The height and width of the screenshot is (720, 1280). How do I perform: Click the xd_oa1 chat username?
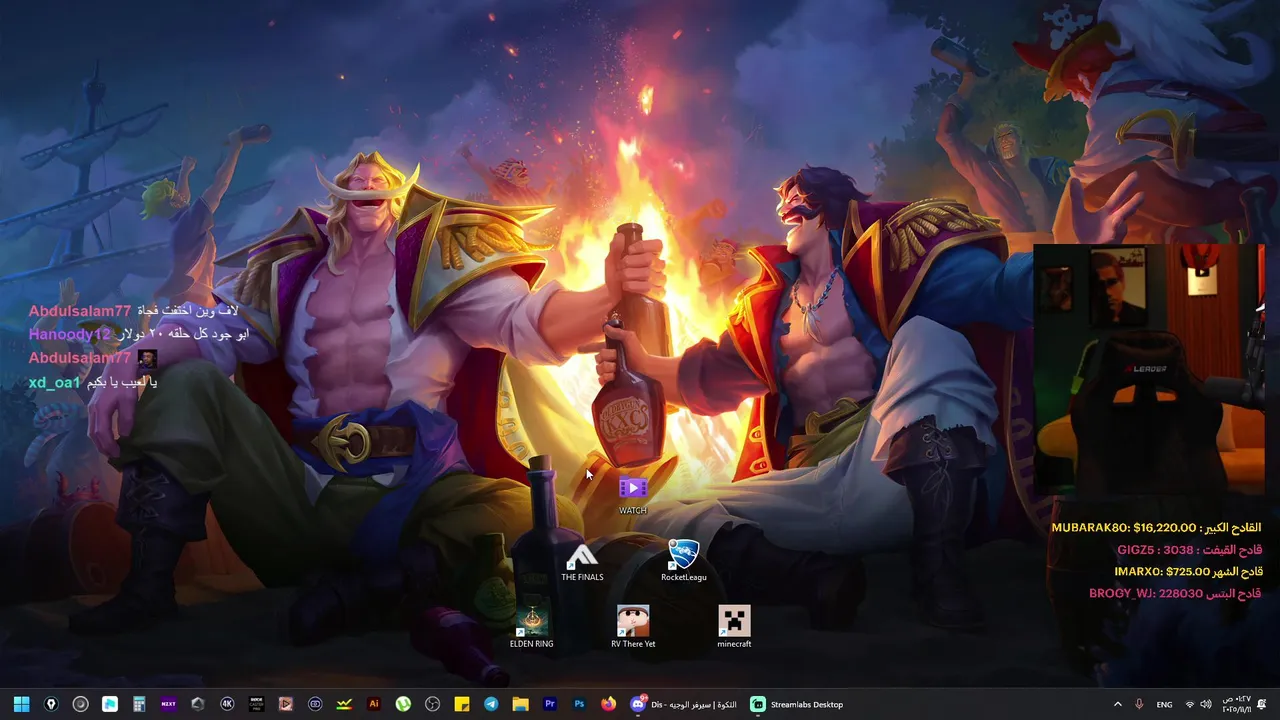[54, 382]
